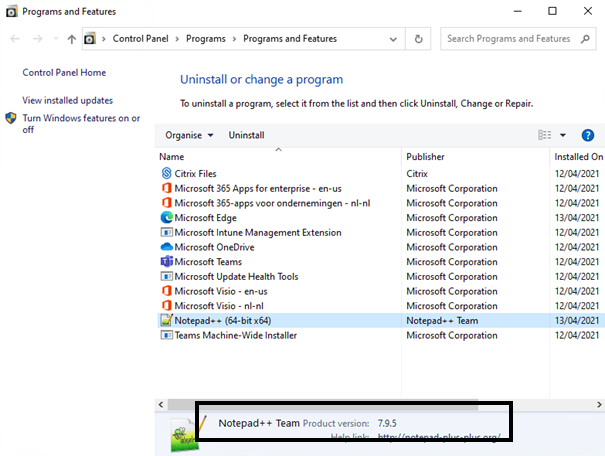Viewport: 605px width, 456px height.
Task: Click Microsoft Edge's 13/04/2021 install date
Action: tap(577, 218)
